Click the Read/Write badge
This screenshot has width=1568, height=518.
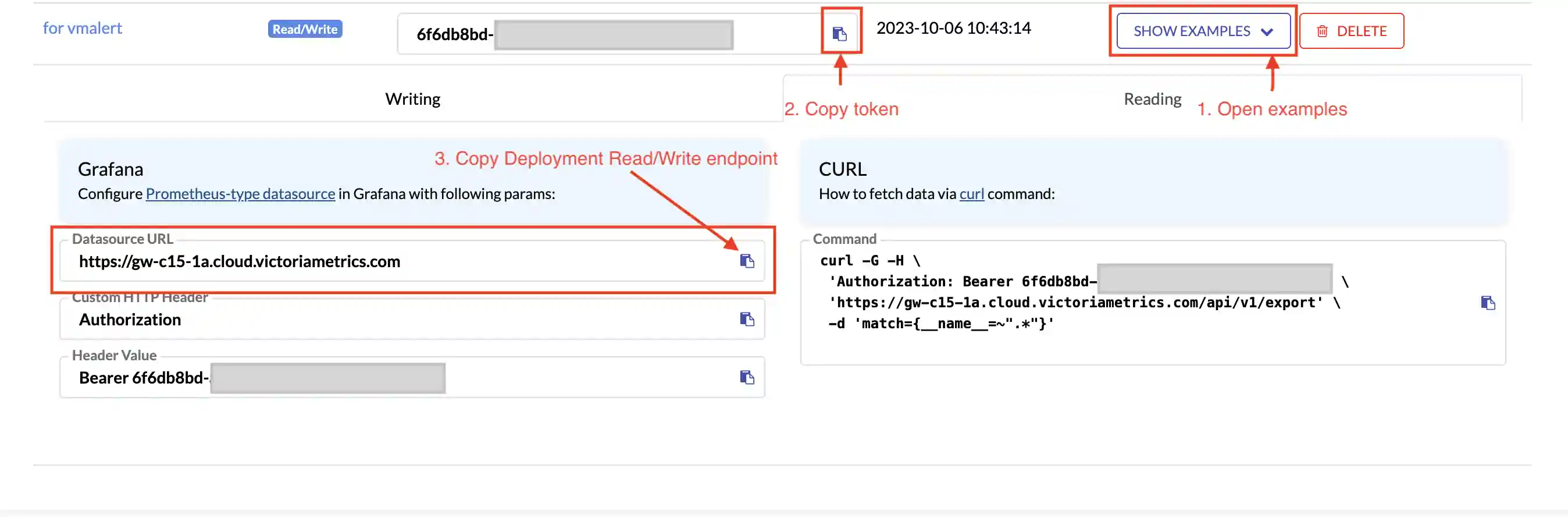305,29
